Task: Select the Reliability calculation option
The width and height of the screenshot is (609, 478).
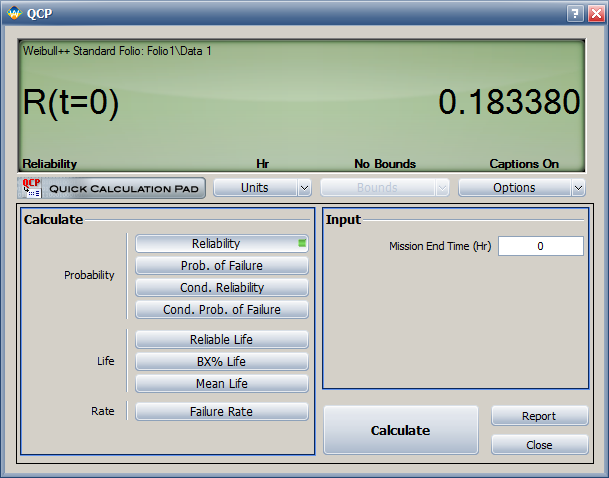Action: click(x=221, y=243)
